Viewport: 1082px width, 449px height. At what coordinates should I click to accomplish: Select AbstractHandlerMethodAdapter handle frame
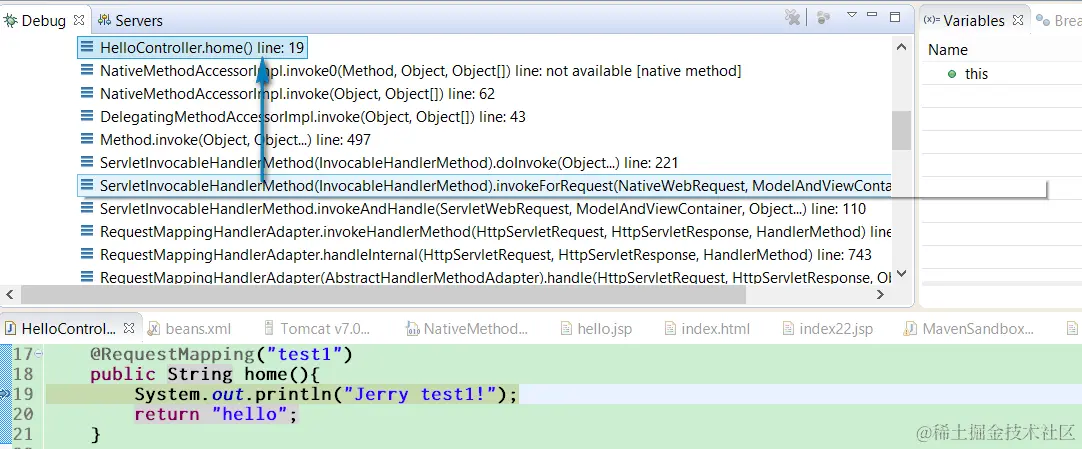495,277
